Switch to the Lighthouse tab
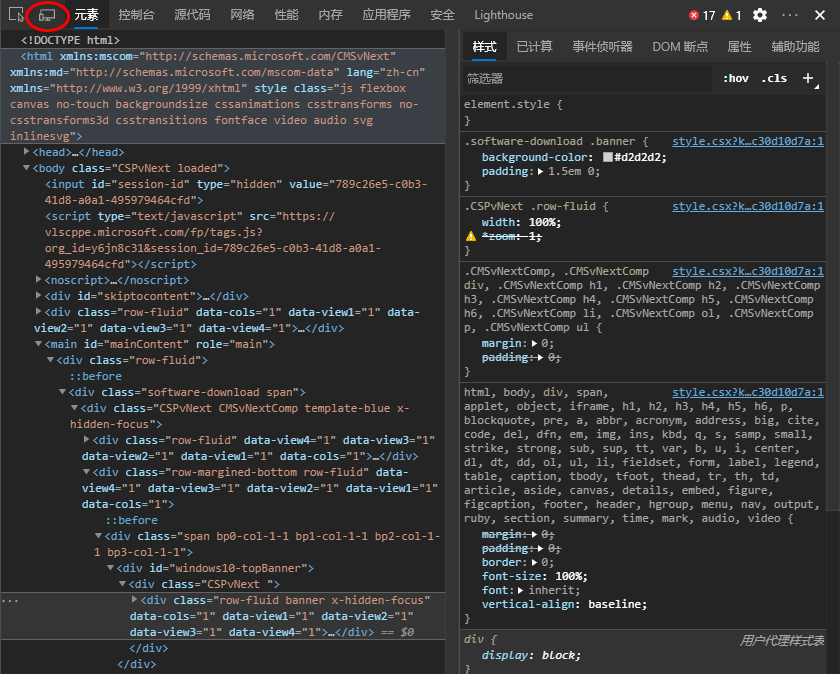This screenshot has width=840, height=674. pos(504,15)
